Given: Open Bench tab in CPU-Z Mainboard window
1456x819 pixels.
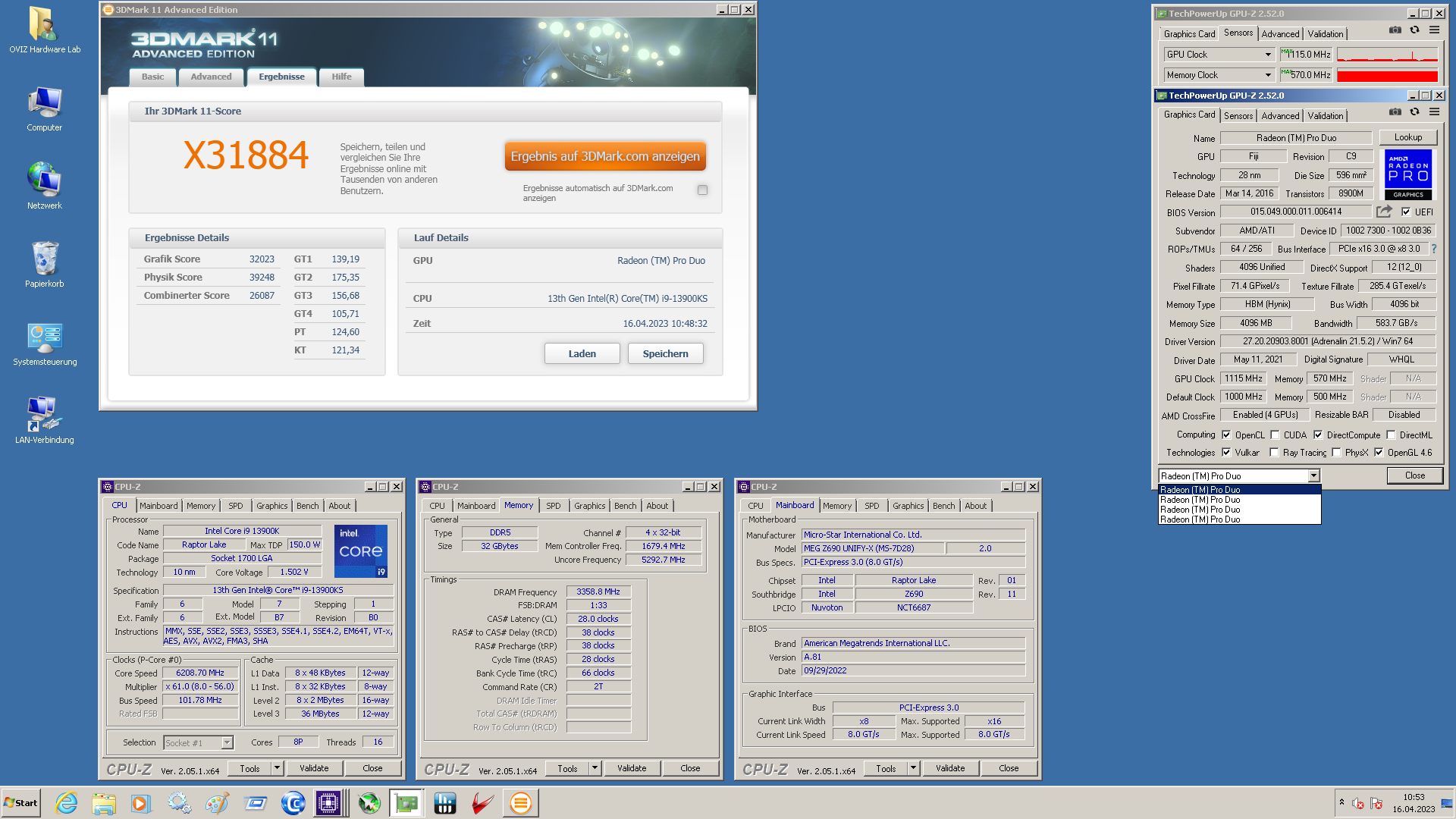Looking at the screenshot, I should (x=943, y=506).
